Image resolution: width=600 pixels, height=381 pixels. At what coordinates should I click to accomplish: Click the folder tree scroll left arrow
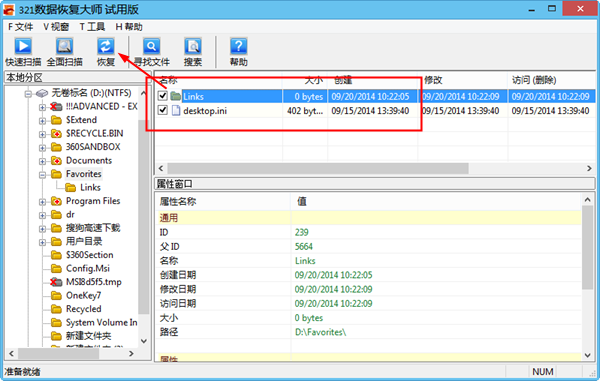[11, 353]
